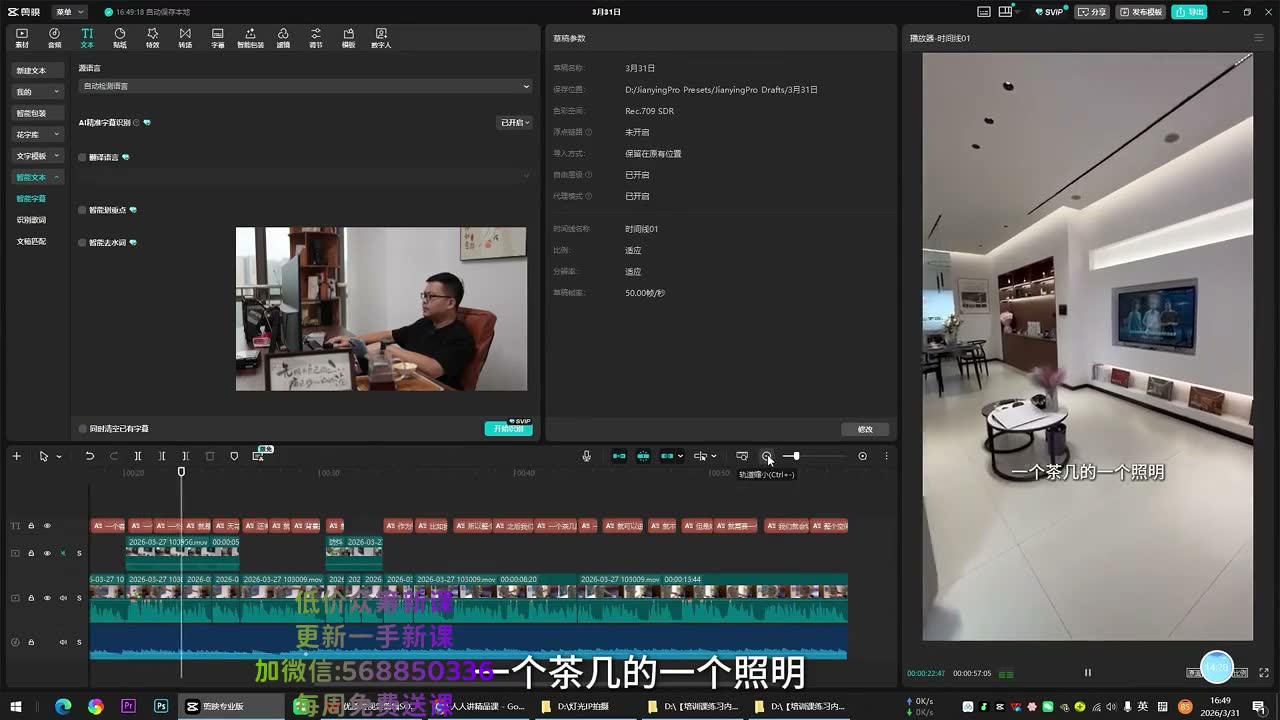The width and height of the screenshot is (1280, 720).
Task: Hide the main video track eye icon
Action: (x=46, y=598)
